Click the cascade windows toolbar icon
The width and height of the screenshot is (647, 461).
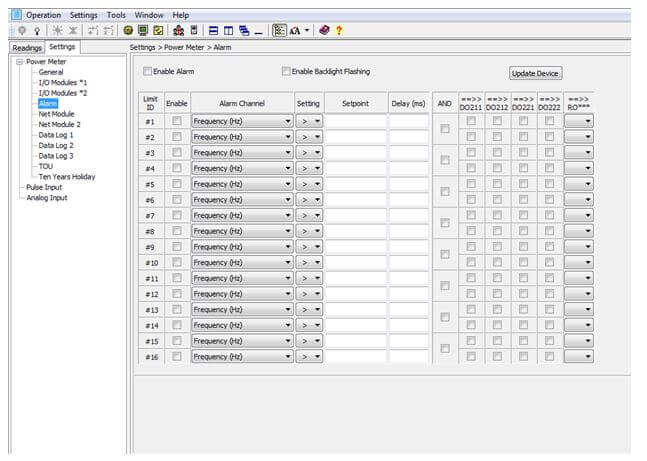tap(243, 31)
